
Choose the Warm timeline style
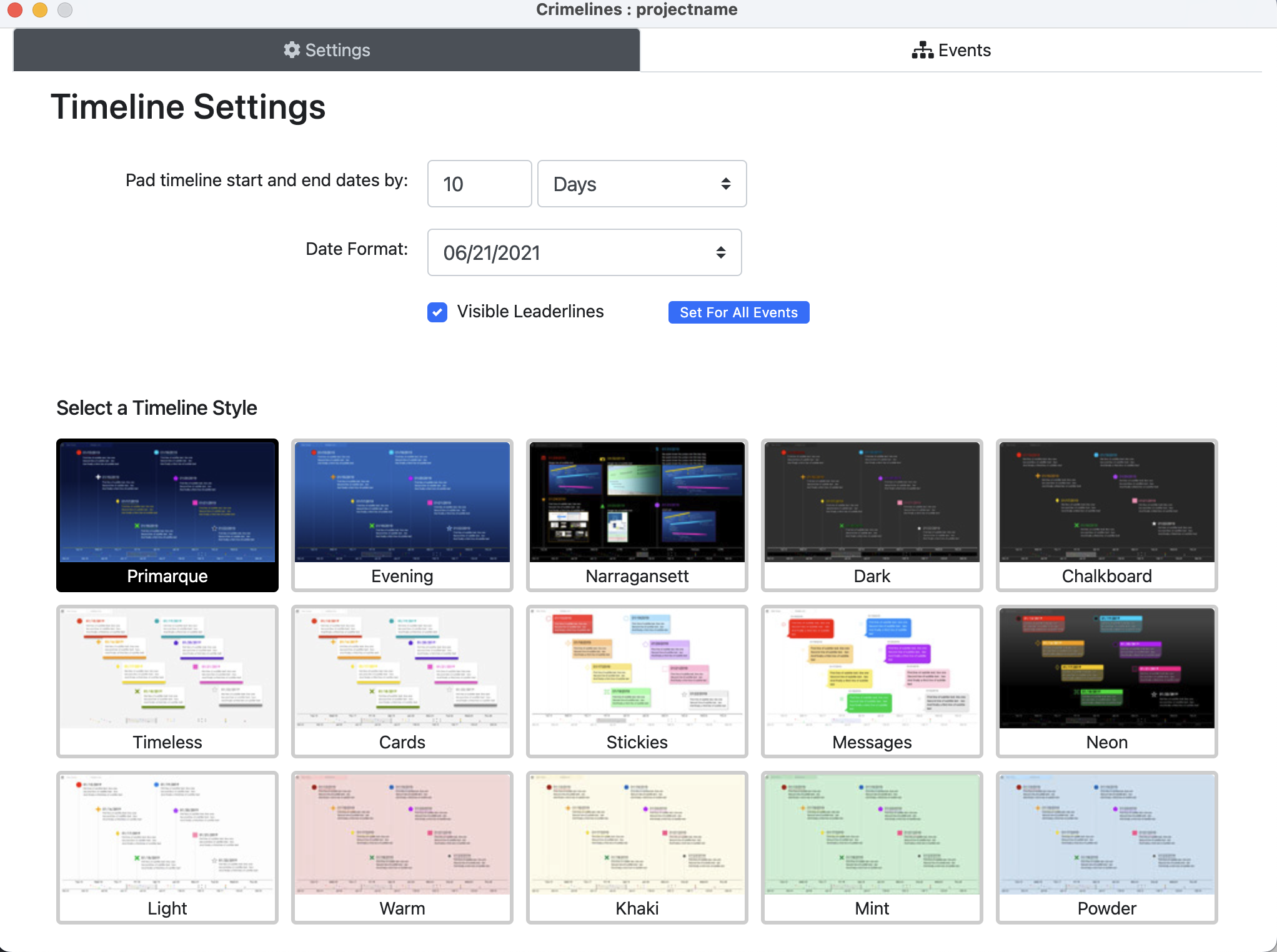tap(402, 847)
